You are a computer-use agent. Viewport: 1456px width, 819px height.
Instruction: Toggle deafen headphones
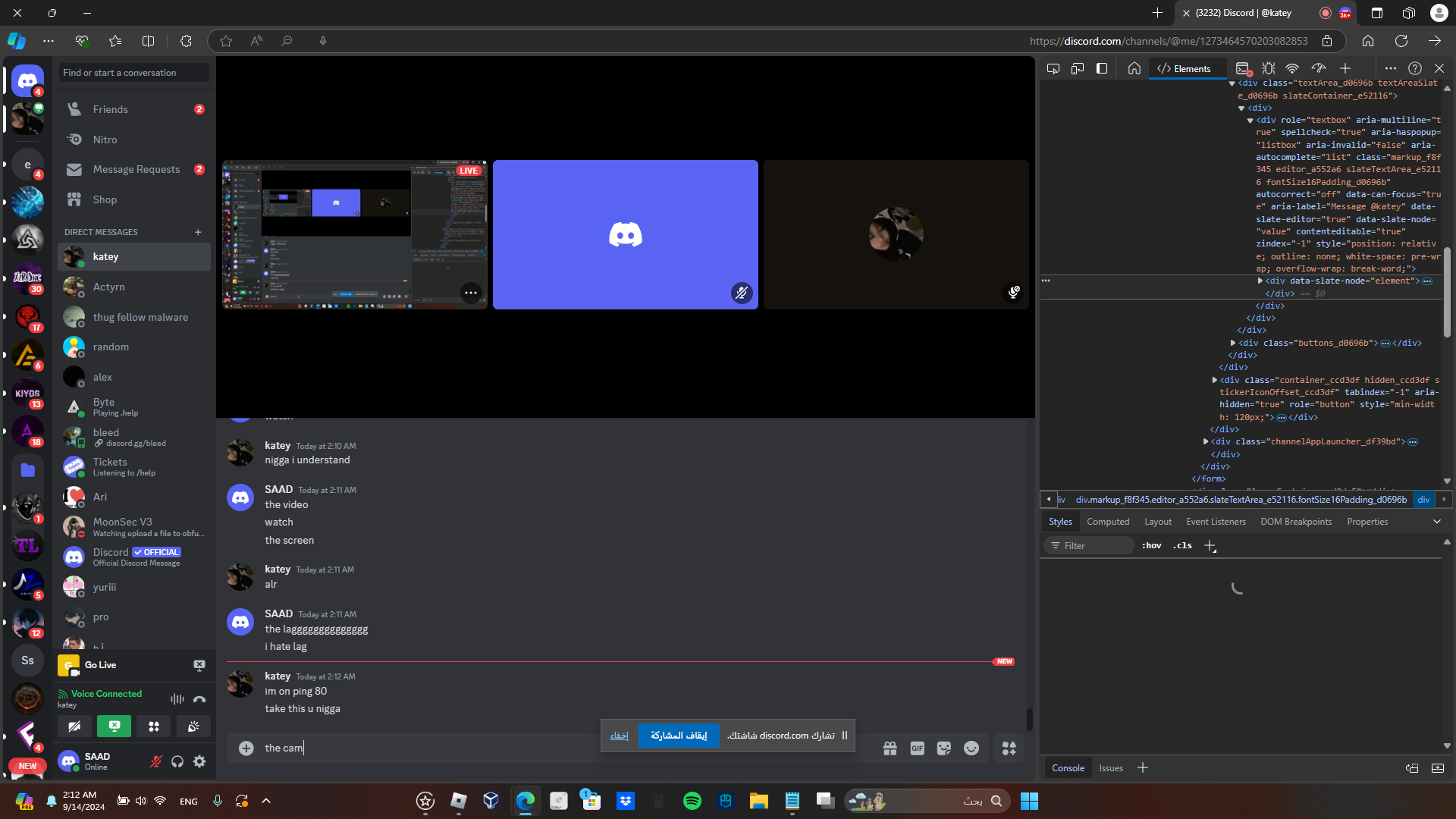click(177, 761)
